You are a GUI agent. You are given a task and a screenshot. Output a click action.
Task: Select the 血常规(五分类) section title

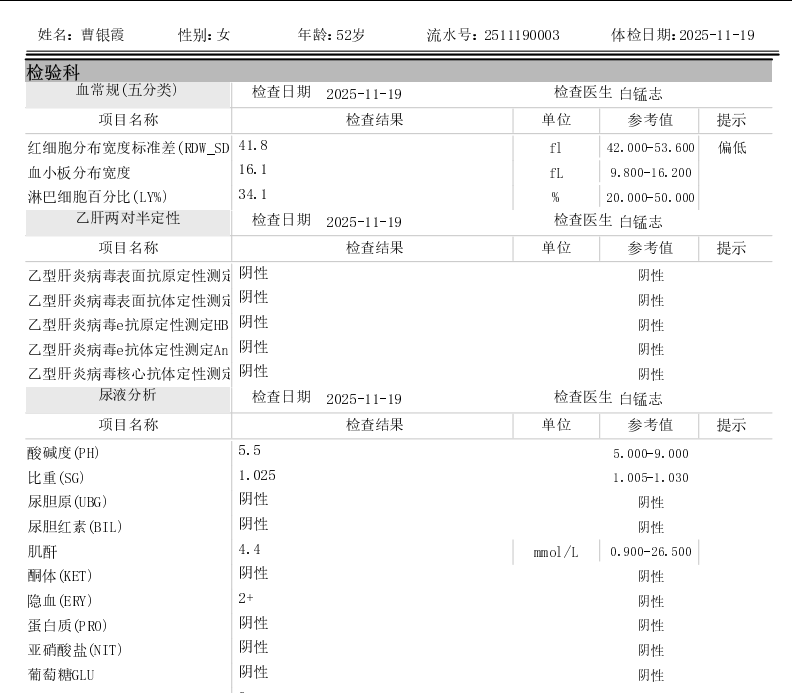[x=127, y=91]
